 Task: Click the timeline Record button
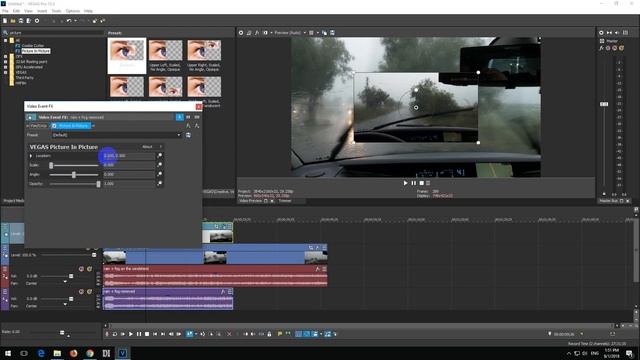click(107, 334)
